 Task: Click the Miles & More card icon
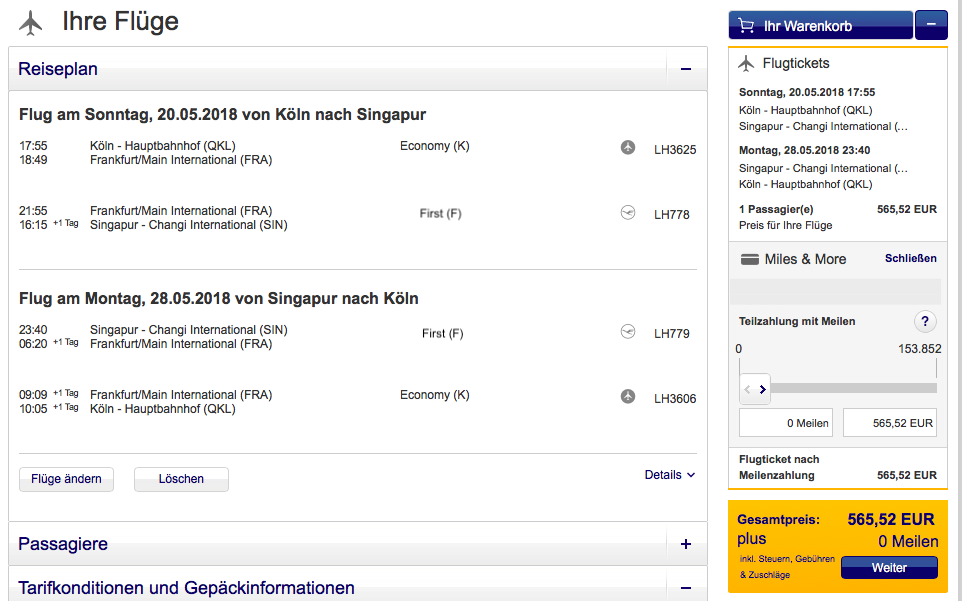tap(749, 259)
